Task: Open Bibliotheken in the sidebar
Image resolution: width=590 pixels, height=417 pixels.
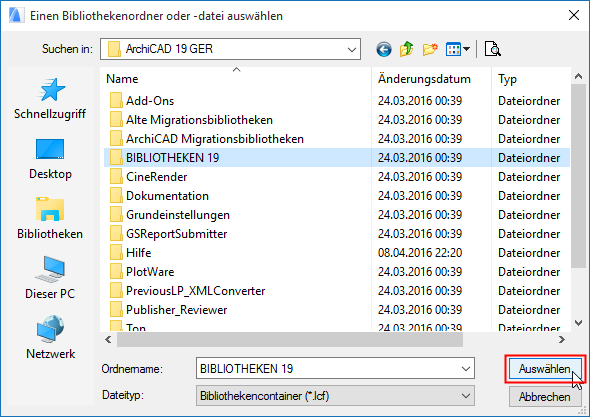Action: click(x=50, y=218)
